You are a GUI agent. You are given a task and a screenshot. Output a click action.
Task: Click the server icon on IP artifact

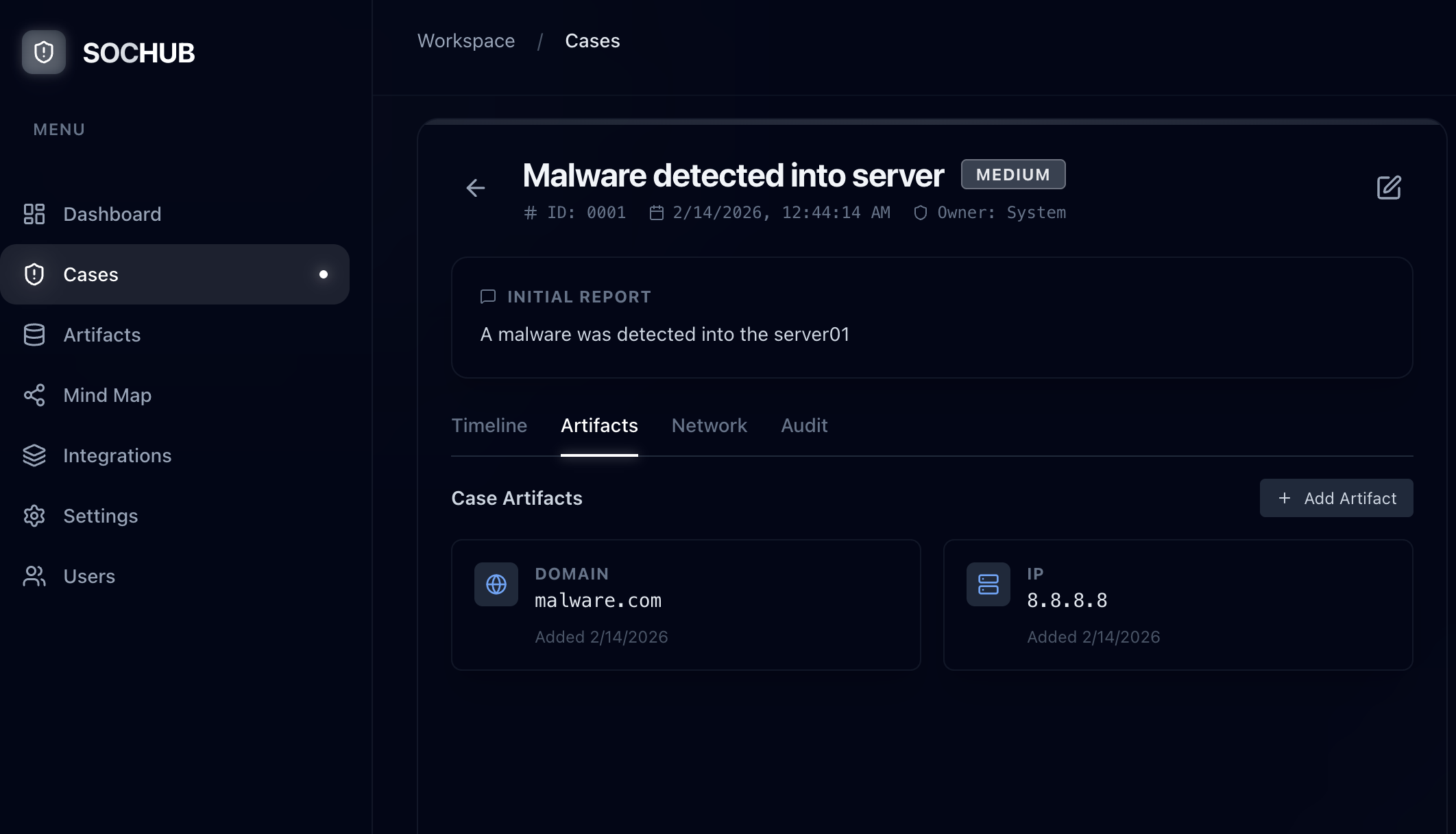point(988,584)
